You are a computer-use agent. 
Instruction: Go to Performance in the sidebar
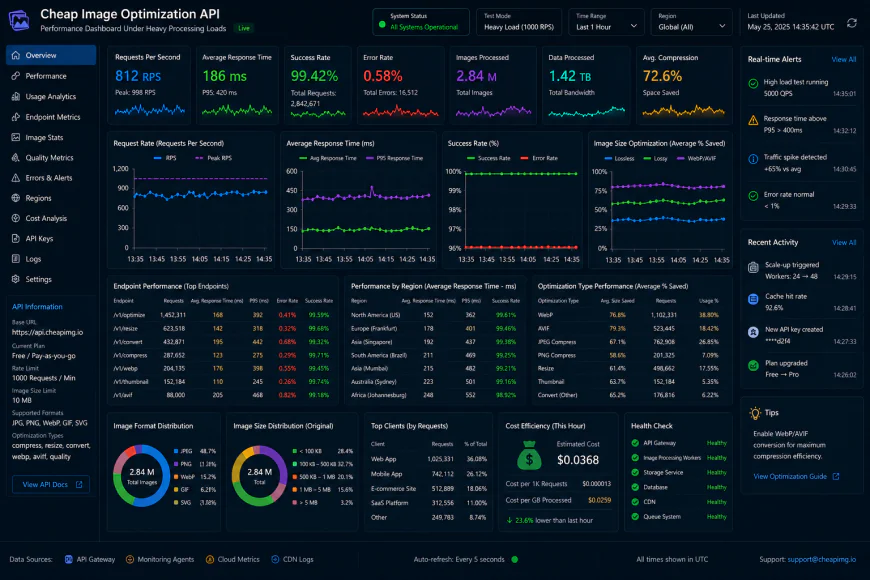51,76
